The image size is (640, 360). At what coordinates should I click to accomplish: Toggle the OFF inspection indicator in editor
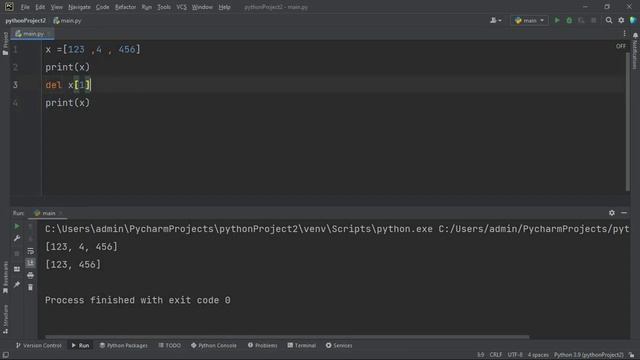[x=620, y=46]
